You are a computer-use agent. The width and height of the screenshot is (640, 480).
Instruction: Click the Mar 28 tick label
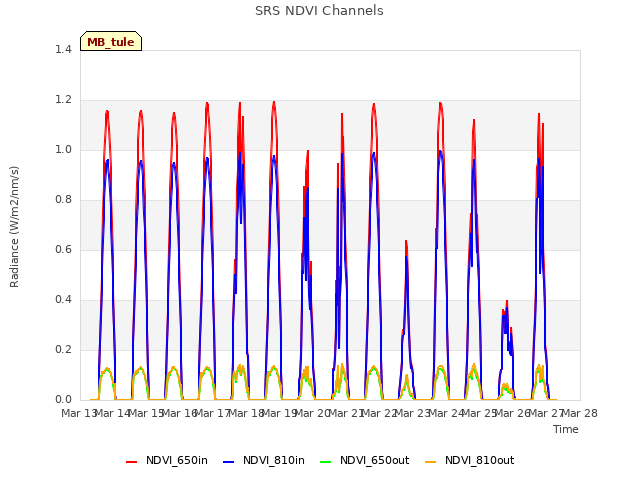tap(580, 413)
